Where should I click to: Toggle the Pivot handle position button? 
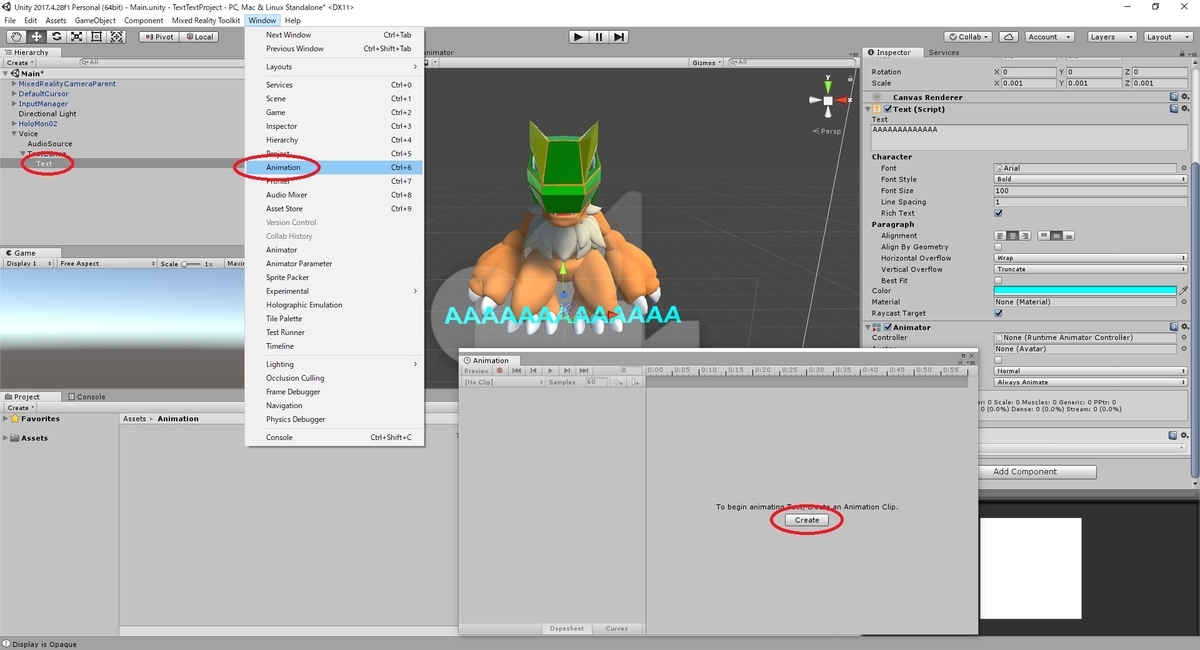[x=158, y=37]
